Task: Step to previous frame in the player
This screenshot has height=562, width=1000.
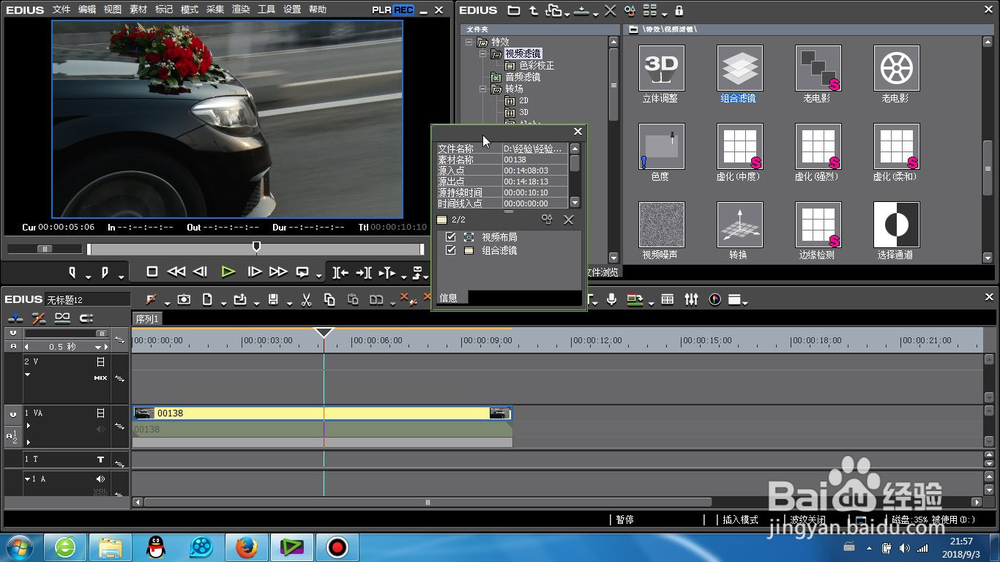Action: pos(200,272)
